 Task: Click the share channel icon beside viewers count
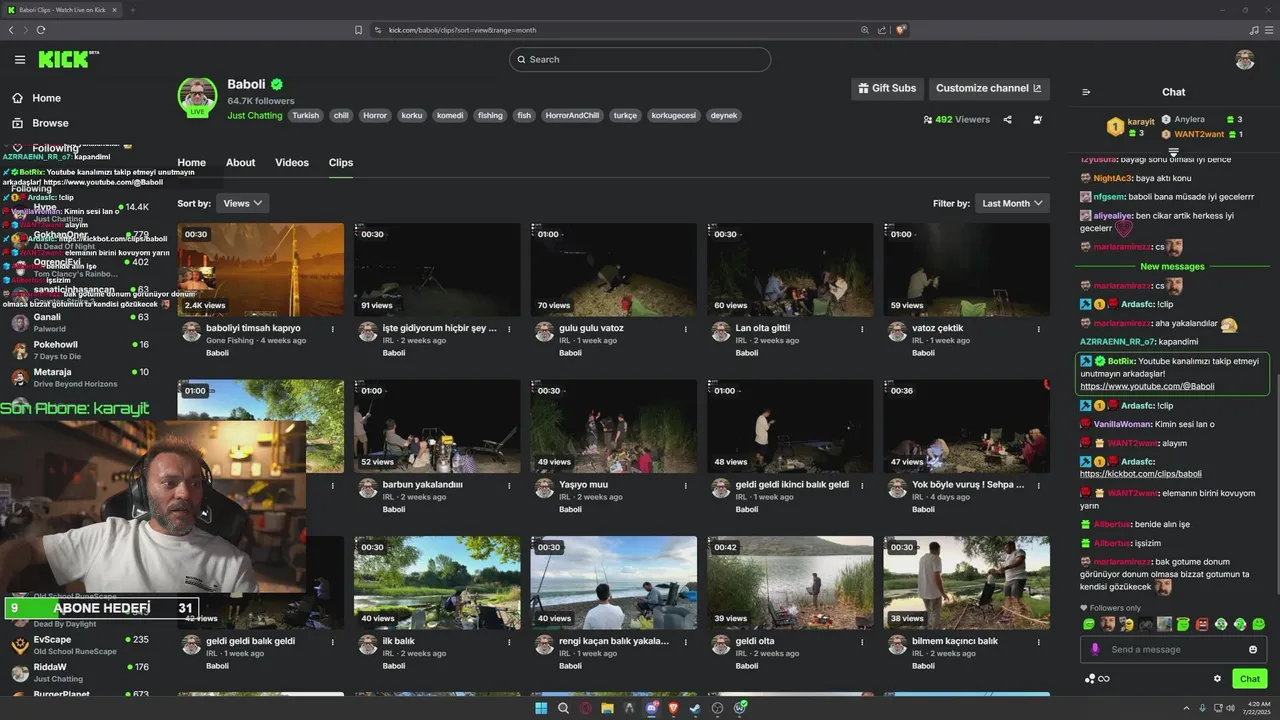[1007, 120]
